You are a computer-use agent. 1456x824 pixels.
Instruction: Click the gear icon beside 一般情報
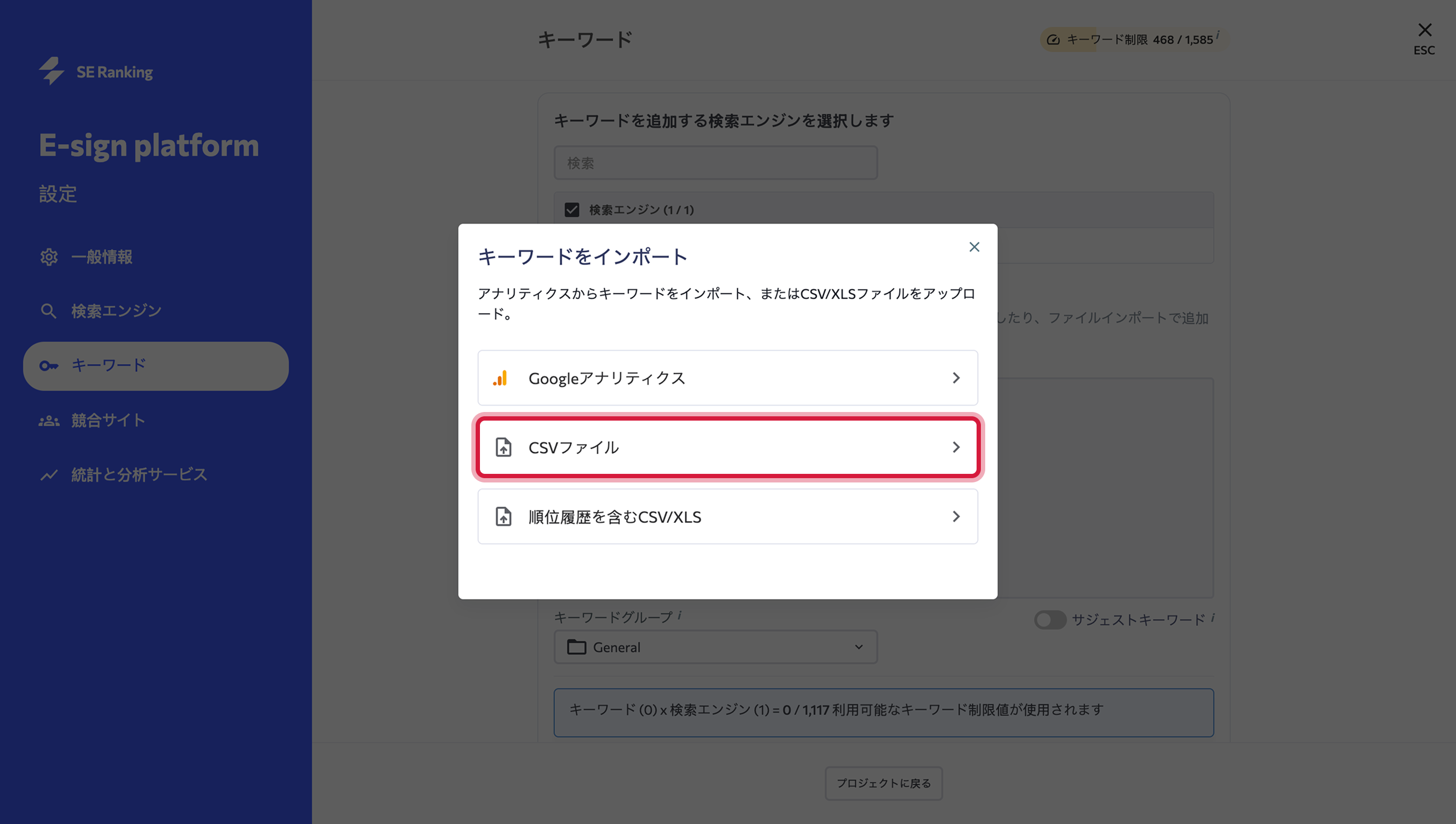pos(48,257)
